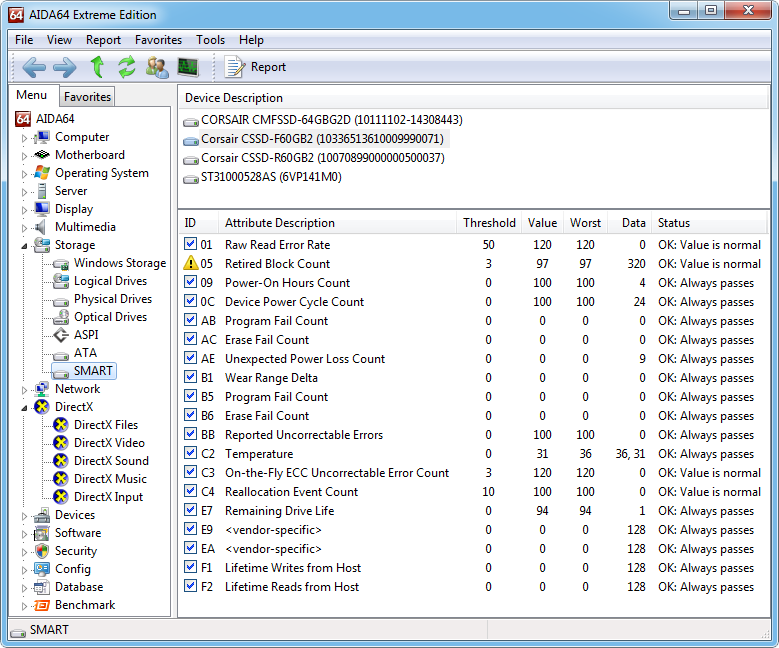Click the Computer icon in the menu tree
Viewport: 779px width, 648px height.
(42, 137)
